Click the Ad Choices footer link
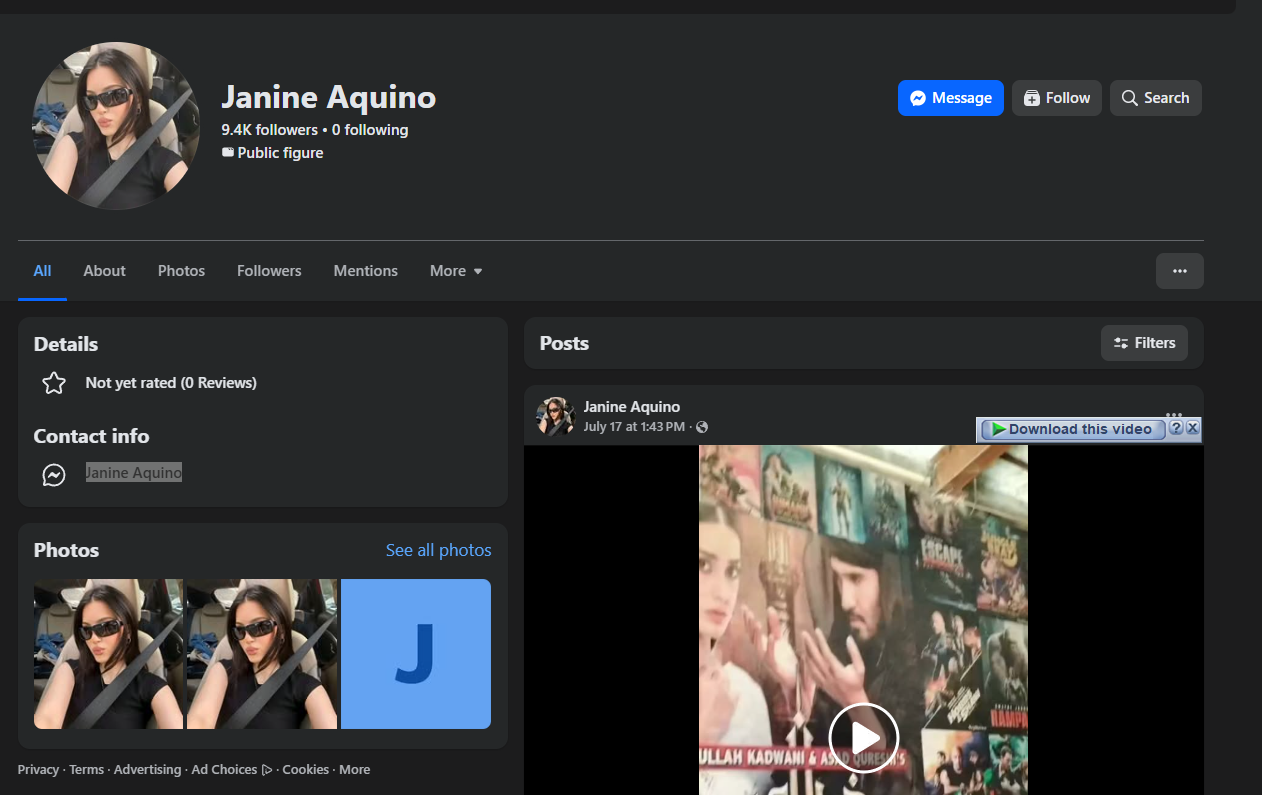Image resolution: width=1262 pixels, height=795 pixels. pos(232,769)
